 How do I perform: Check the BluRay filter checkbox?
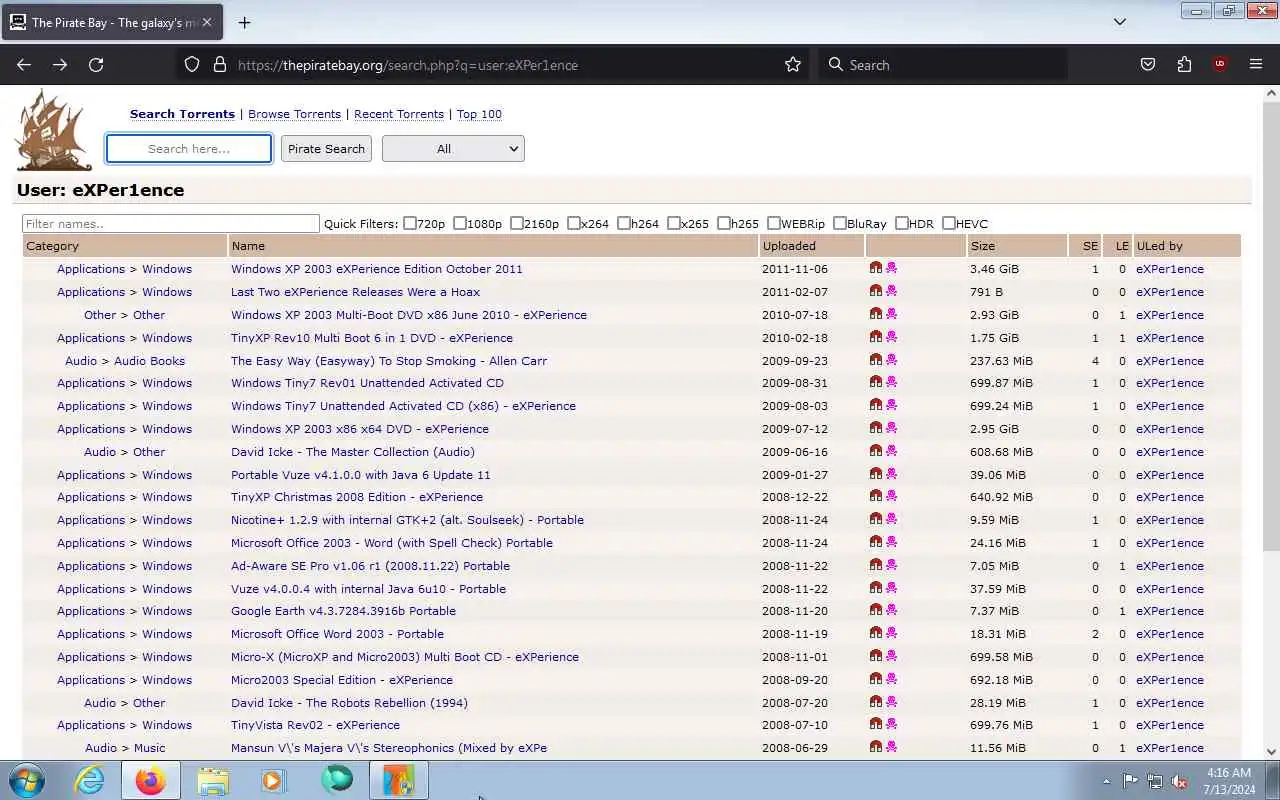pos(840,223)
